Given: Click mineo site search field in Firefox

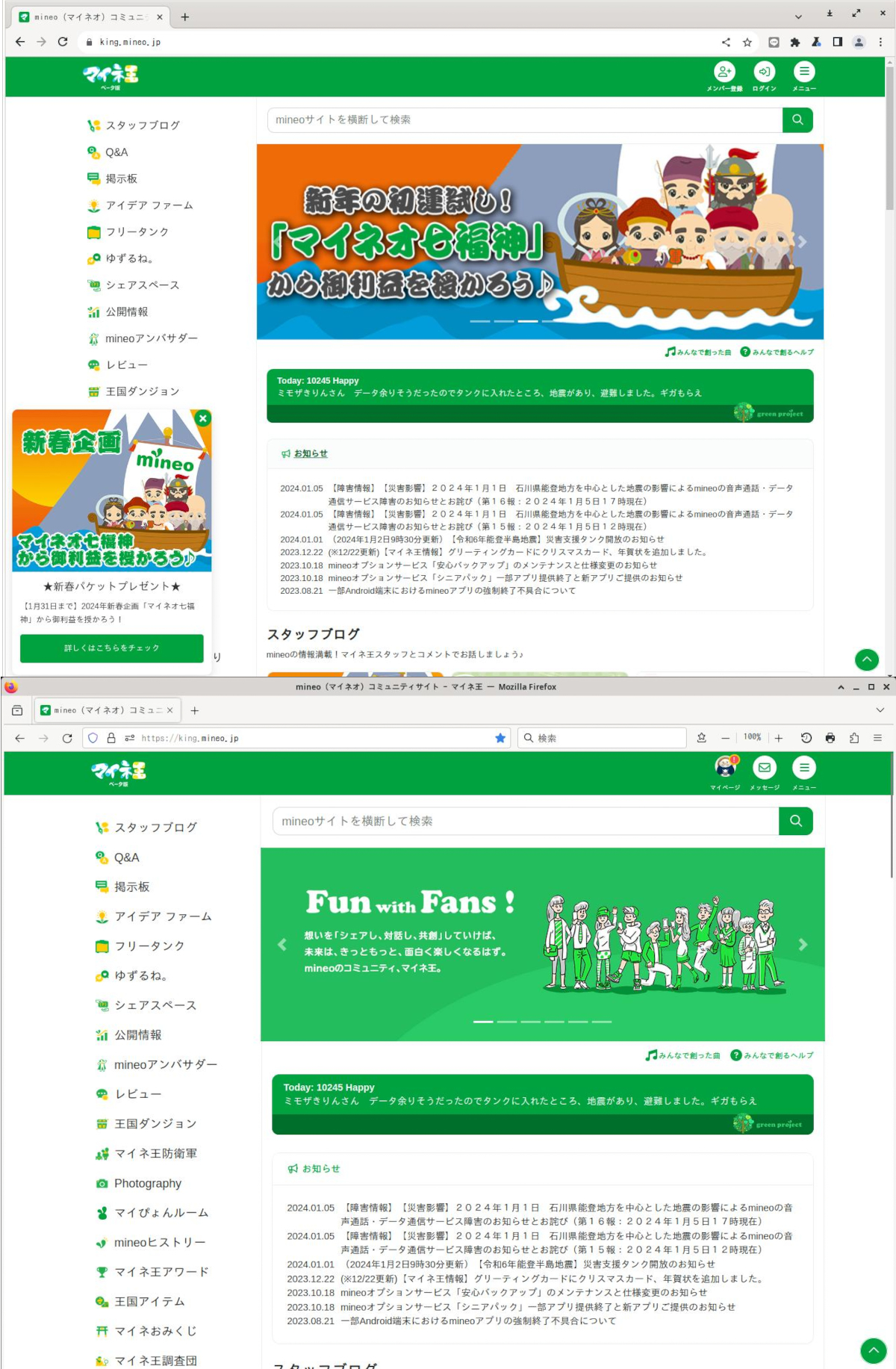Looking at the screenshot, I should (526, 821).
